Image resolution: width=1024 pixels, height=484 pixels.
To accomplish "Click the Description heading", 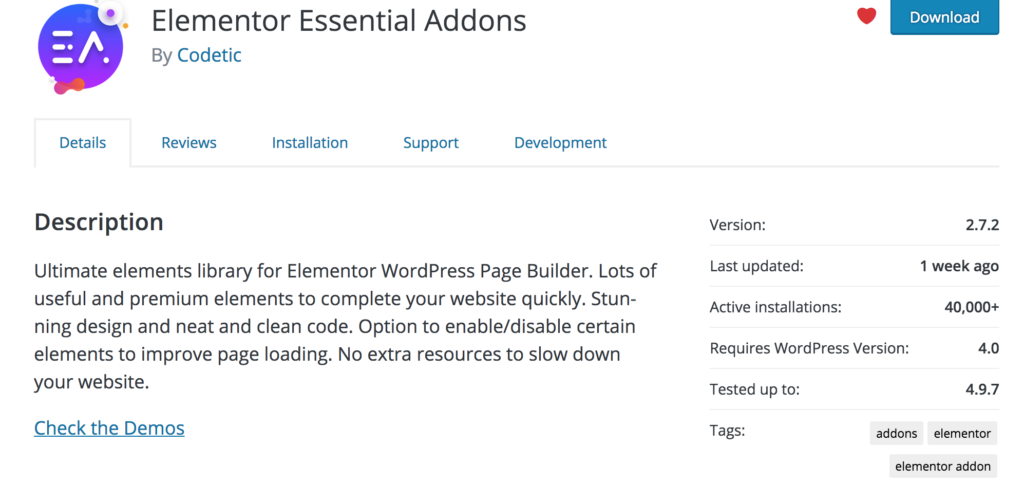I will (99, 222).
